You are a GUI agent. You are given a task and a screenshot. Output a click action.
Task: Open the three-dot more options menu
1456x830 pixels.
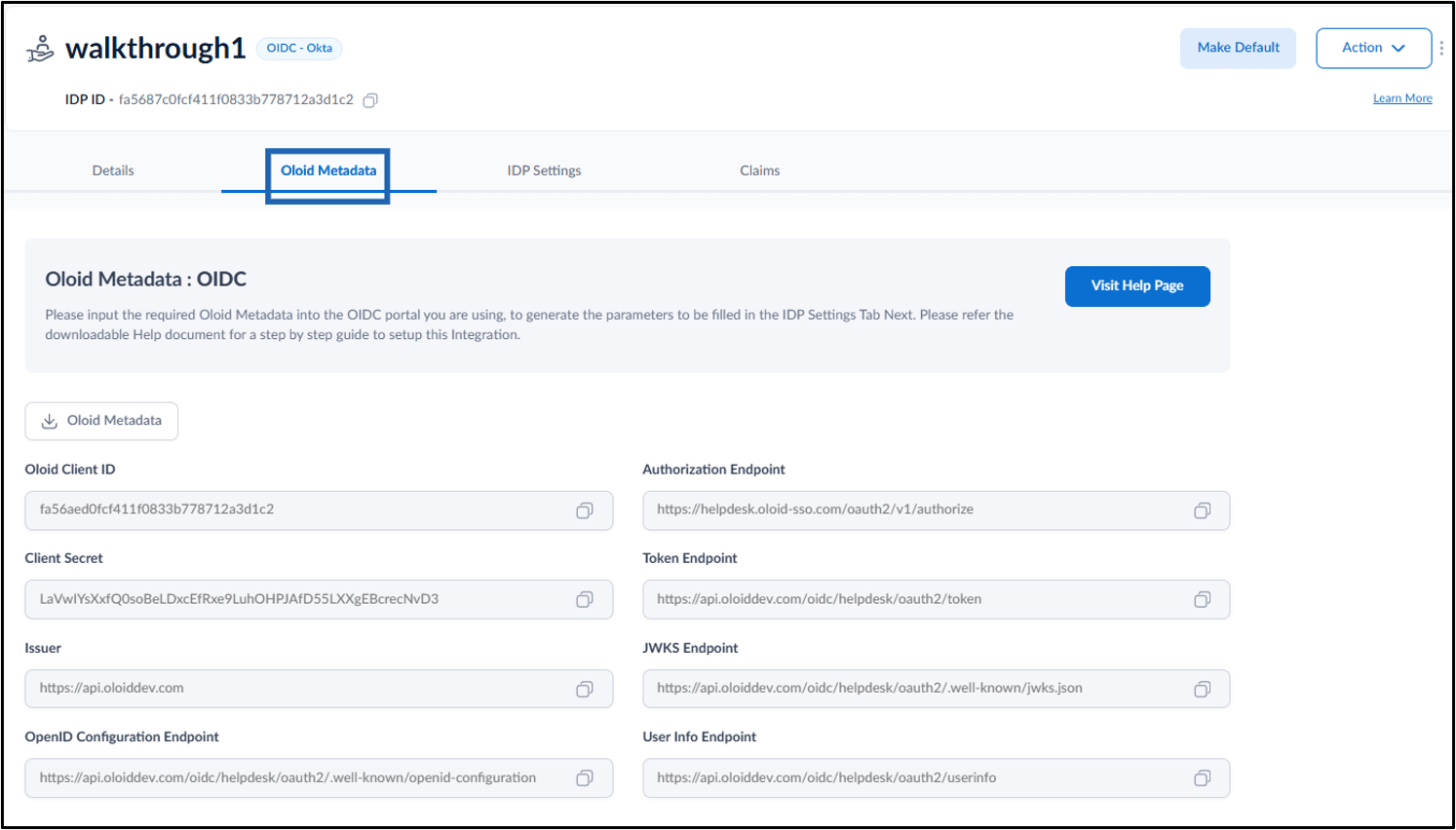click(x=1441, y=48)
